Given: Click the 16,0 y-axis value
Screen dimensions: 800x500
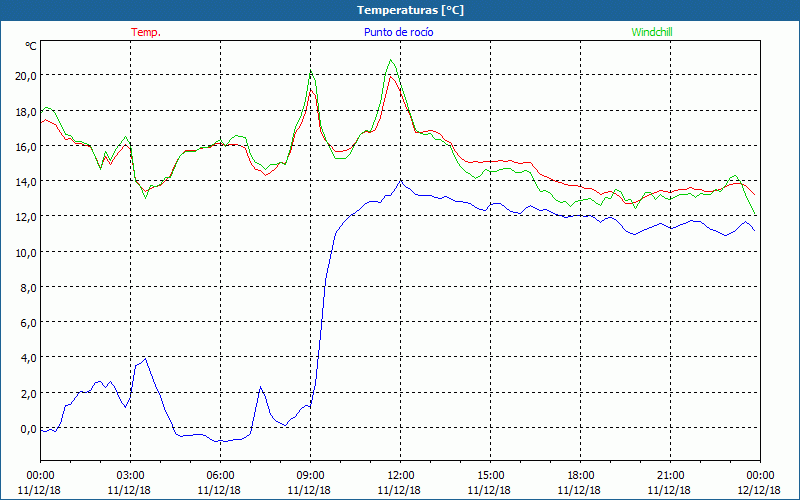Looking at the screenshot, I should [x=26, y=146].
